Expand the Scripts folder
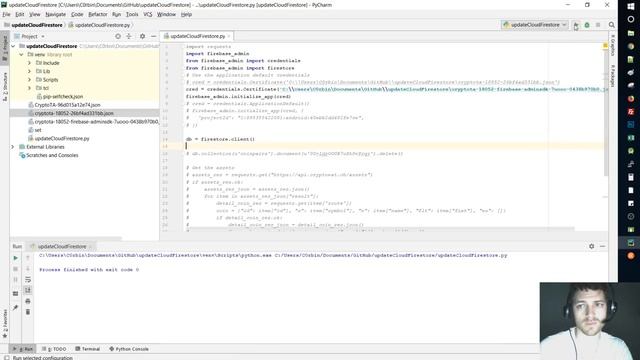 pos(29,80)
